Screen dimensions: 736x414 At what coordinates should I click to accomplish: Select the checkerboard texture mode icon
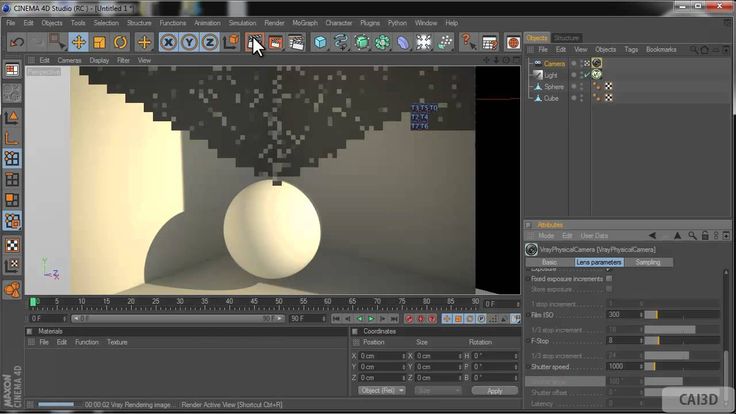[12, 245]
